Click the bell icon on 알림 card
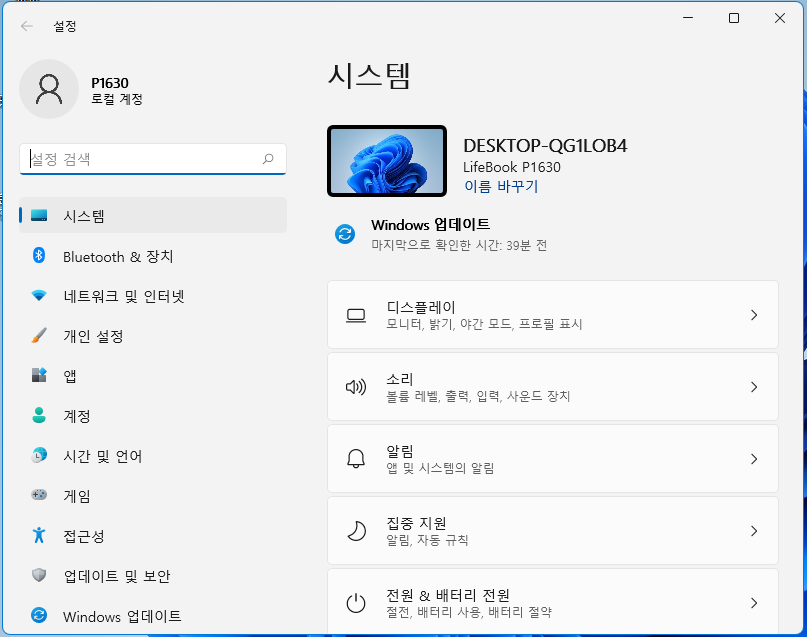The width and height of the screenshot is (807, 637). tap(356, 458)
